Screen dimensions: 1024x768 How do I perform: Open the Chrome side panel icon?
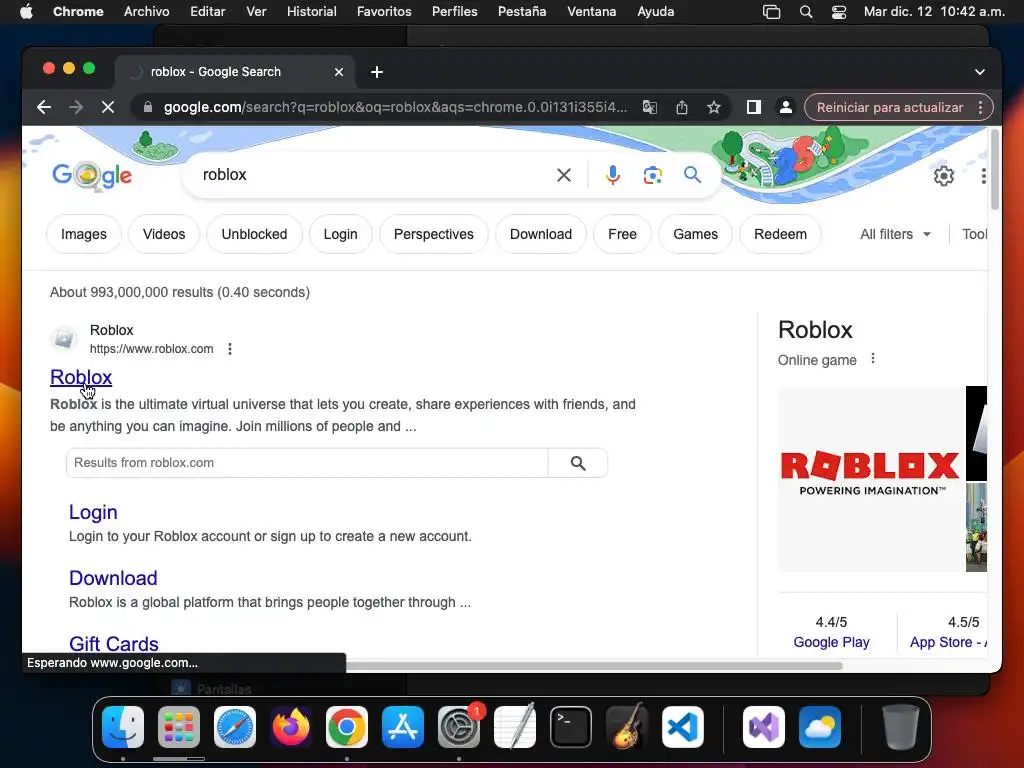tap(754, 107)
